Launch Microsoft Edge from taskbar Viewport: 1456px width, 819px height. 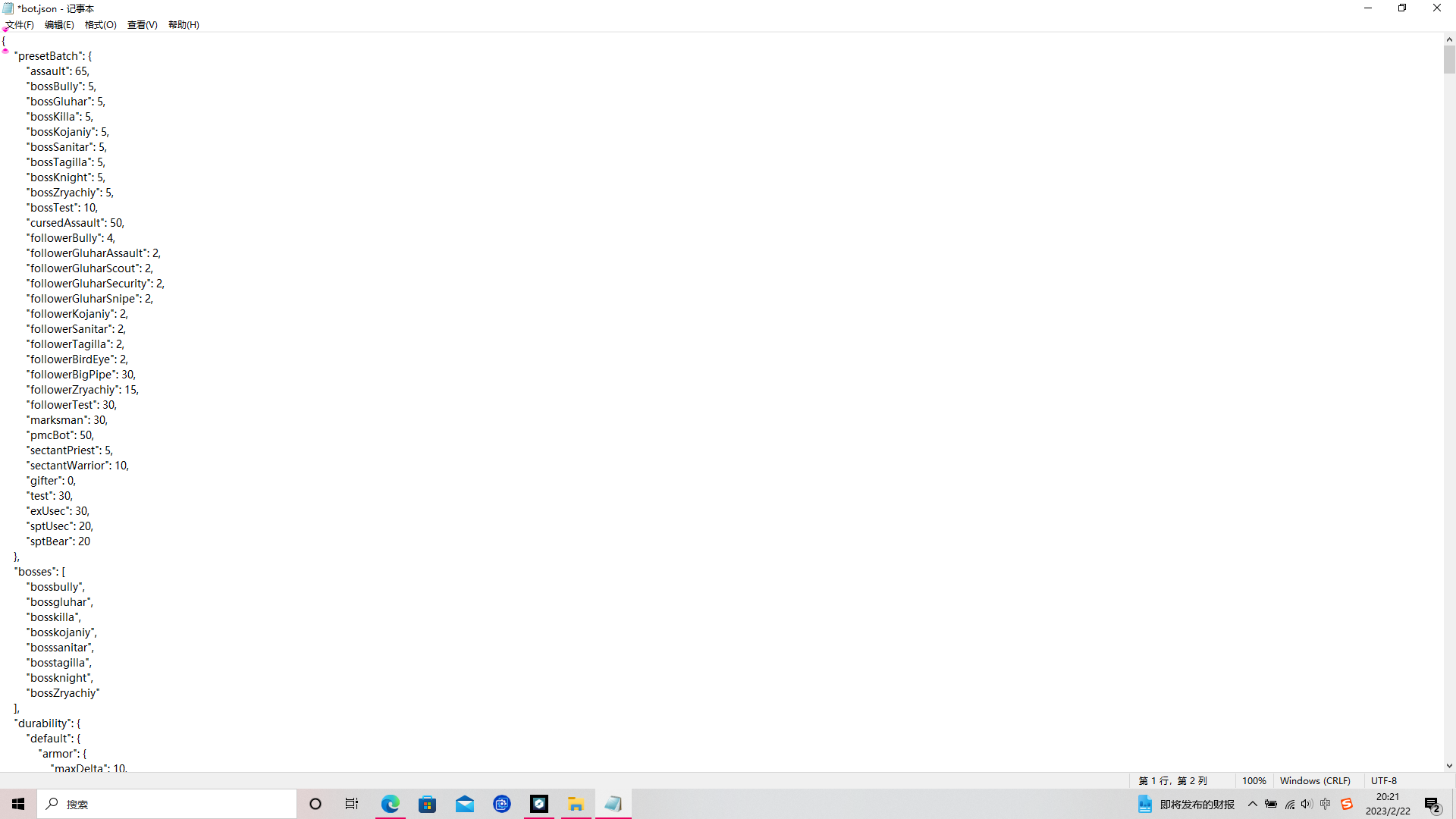click(x=390, y=804)
